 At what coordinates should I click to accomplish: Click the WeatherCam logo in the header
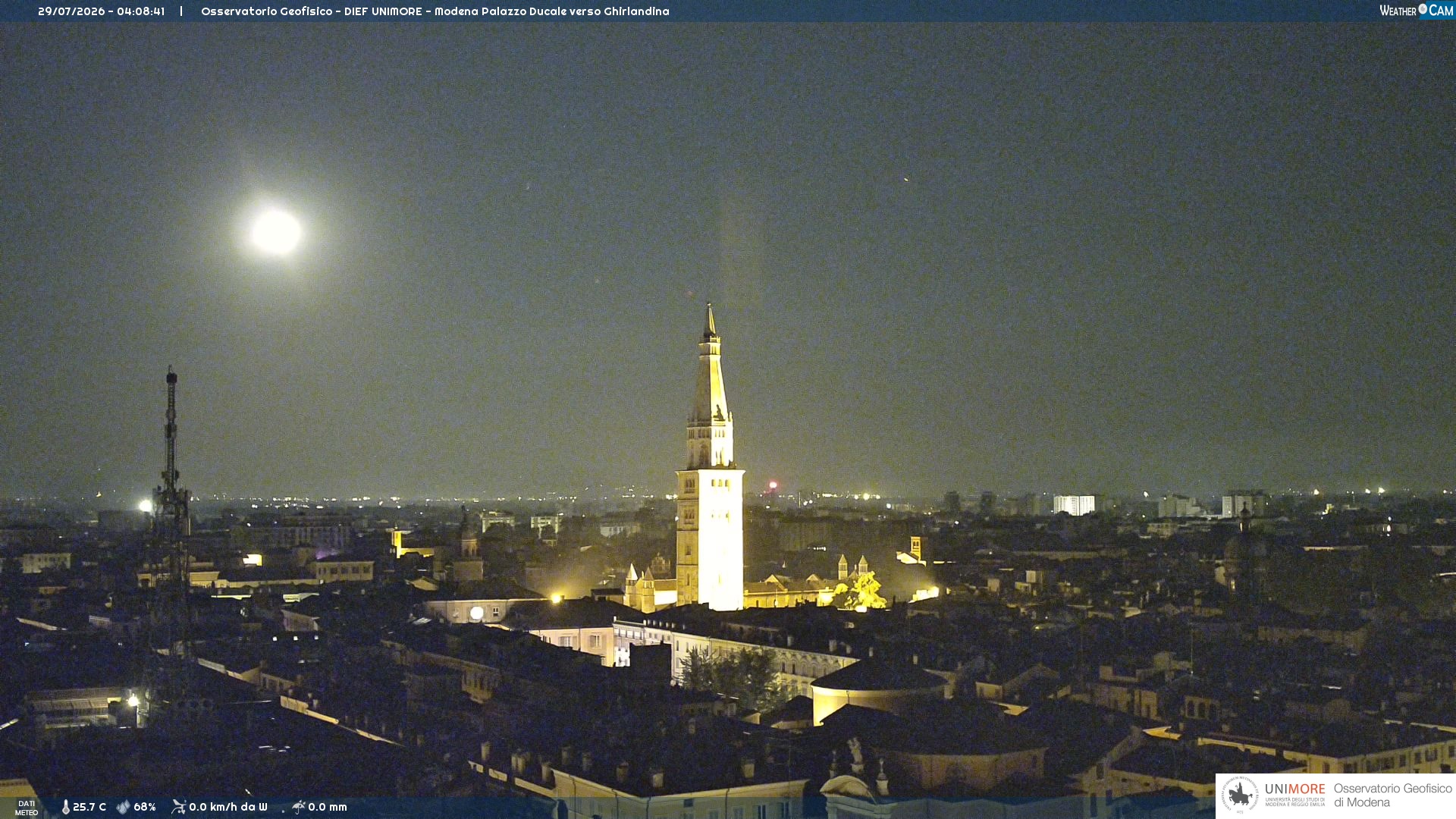[1416, 11]
